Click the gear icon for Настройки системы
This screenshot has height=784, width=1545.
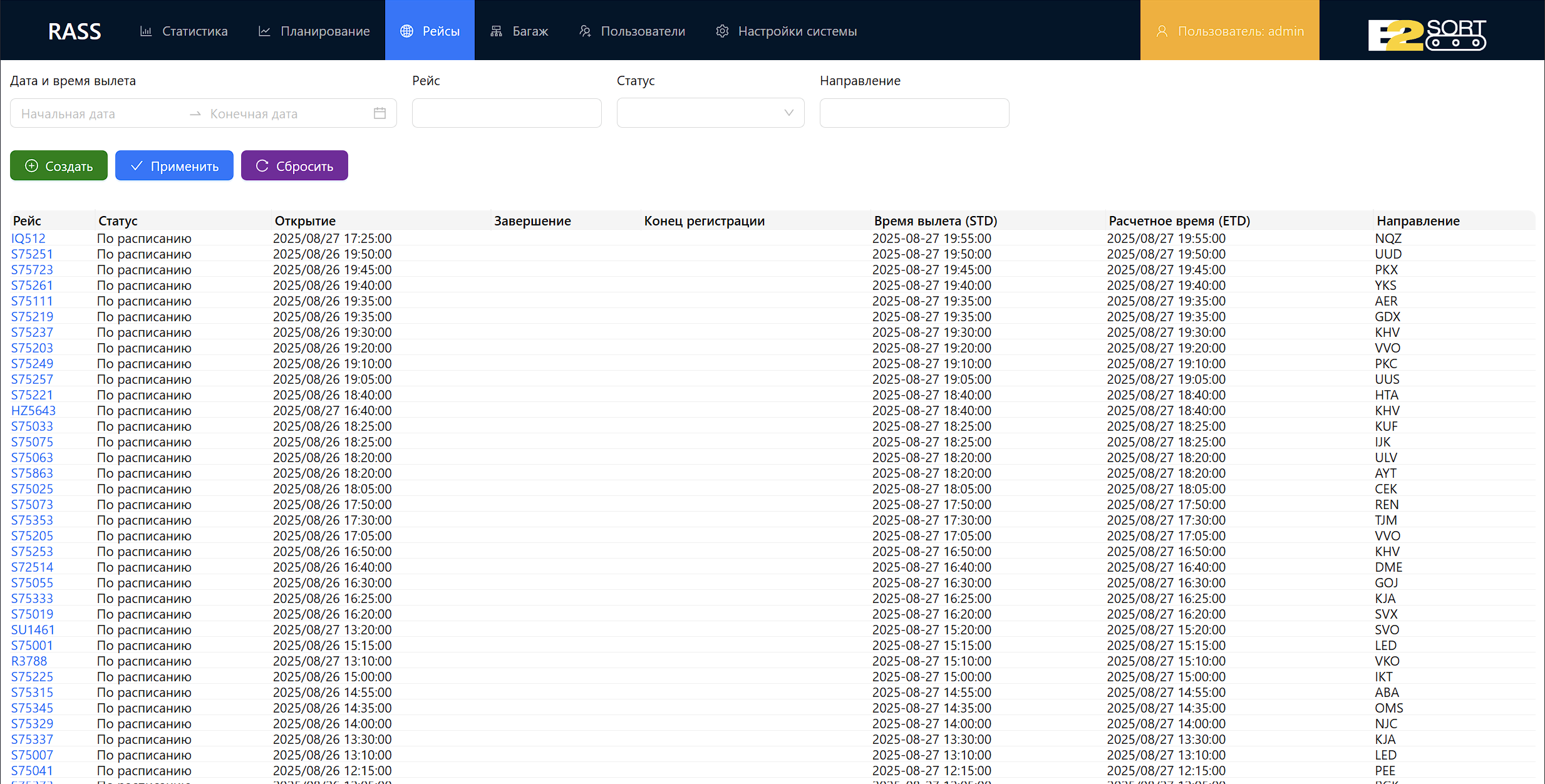(x=722, y=31)
